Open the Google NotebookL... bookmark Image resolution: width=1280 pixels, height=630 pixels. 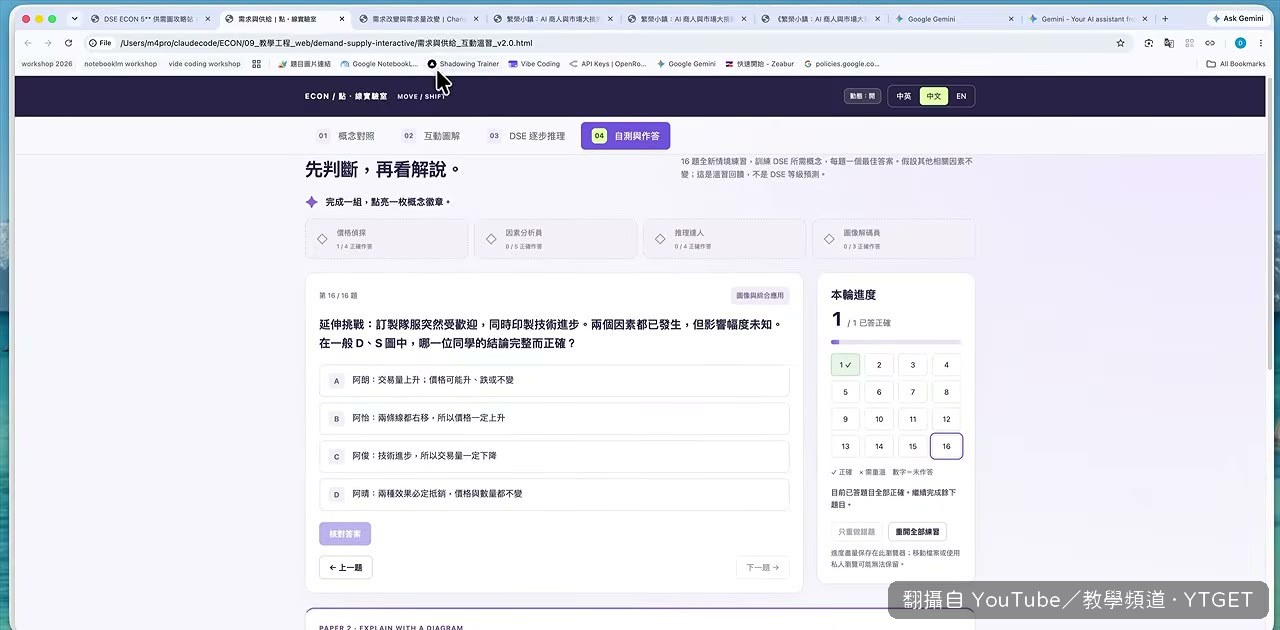coord(379,63)
